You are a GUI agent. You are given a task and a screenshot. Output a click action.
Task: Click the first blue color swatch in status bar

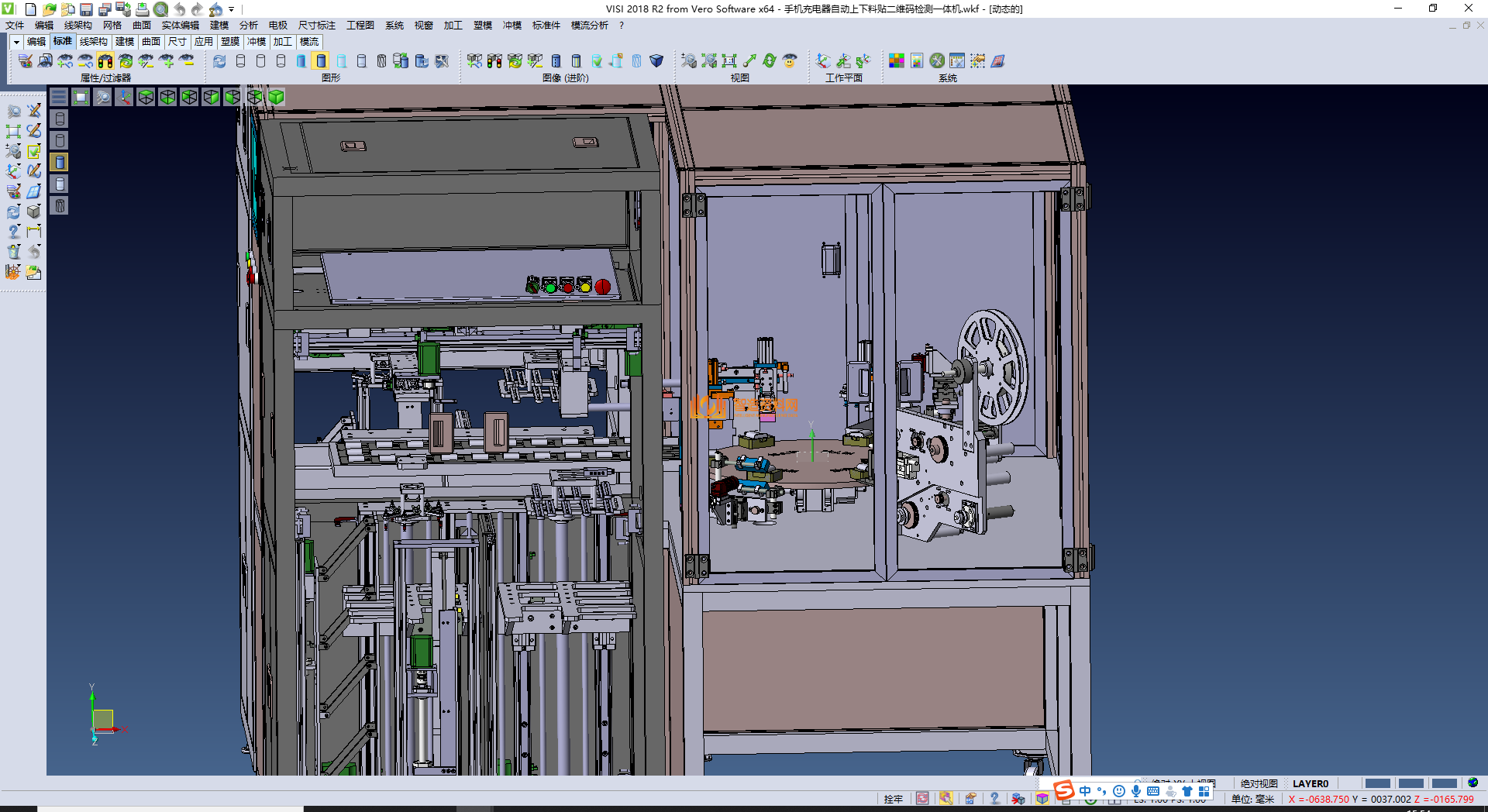(x=1377, y=783)
